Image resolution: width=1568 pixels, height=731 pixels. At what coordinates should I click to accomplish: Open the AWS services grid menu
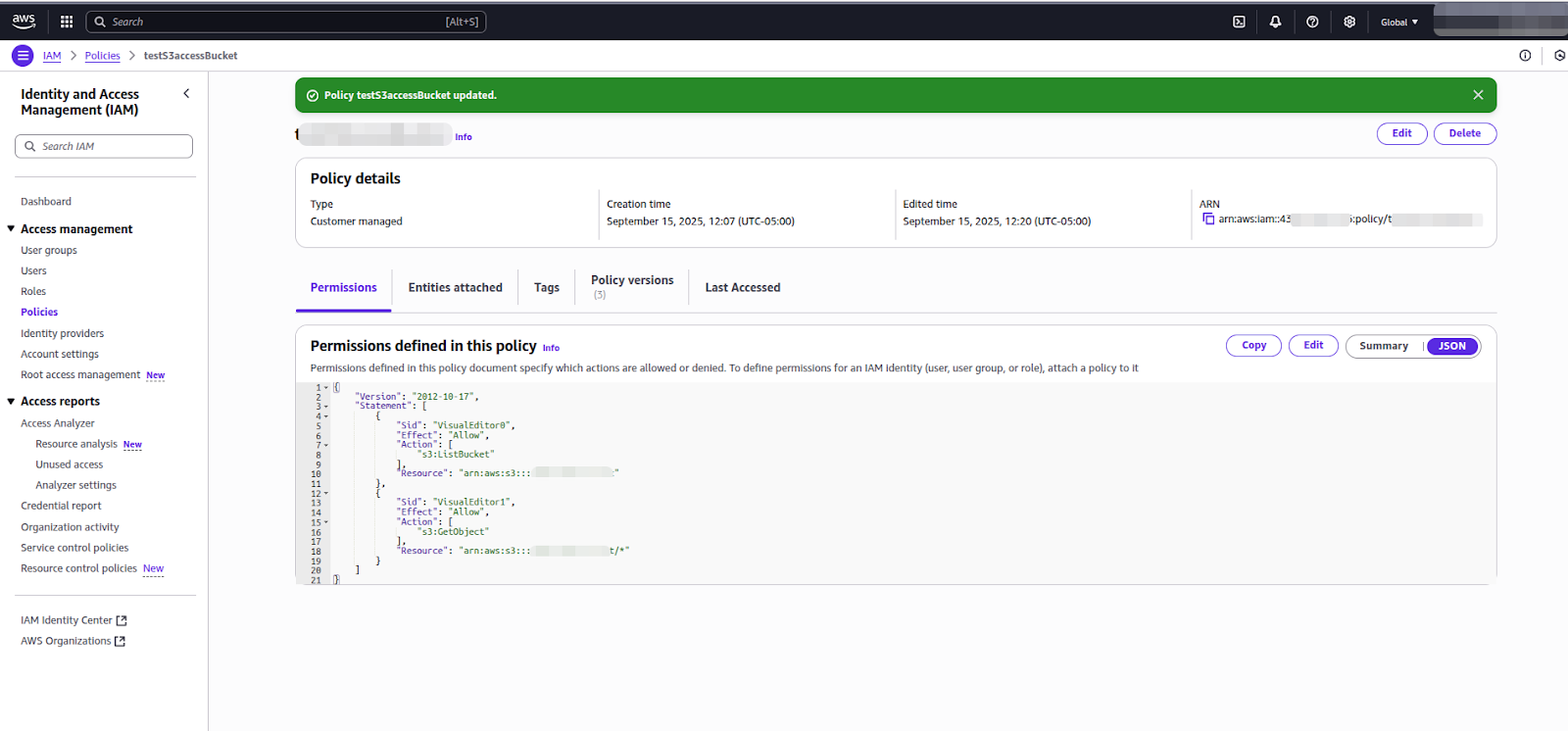[x=67, y=22]
